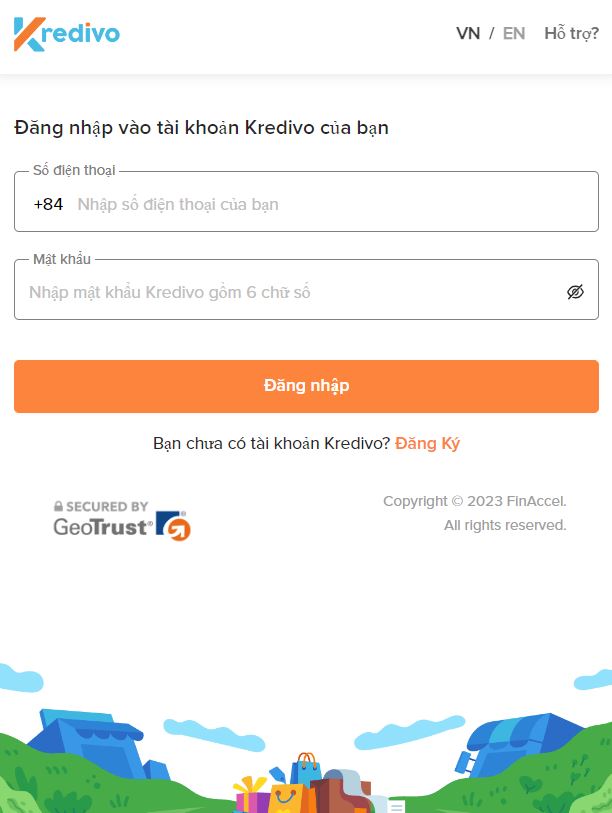
Task: Open the Hỗ trợ? help link
Action: pos(572,34)
